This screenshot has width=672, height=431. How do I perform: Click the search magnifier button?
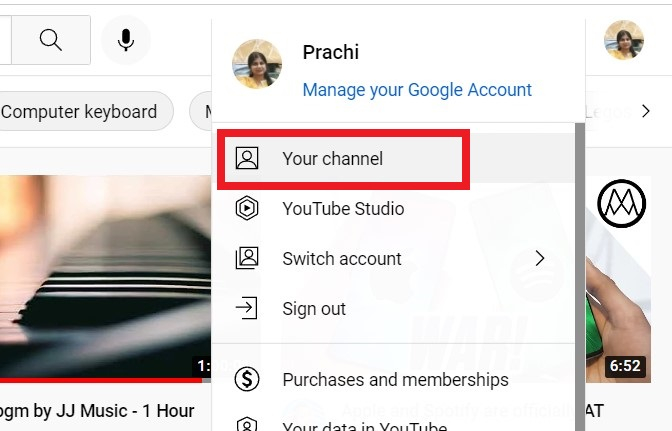tap(51, 40)
